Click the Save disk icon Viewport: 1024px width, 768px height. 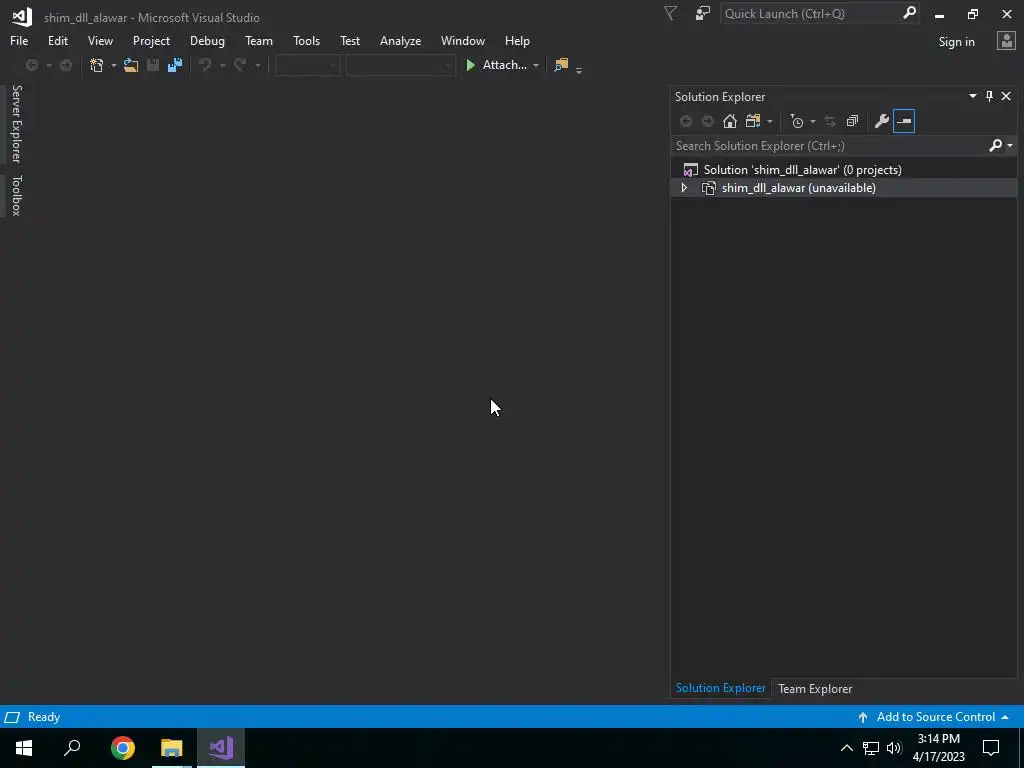pyautogui.click(x=153, y=65)
